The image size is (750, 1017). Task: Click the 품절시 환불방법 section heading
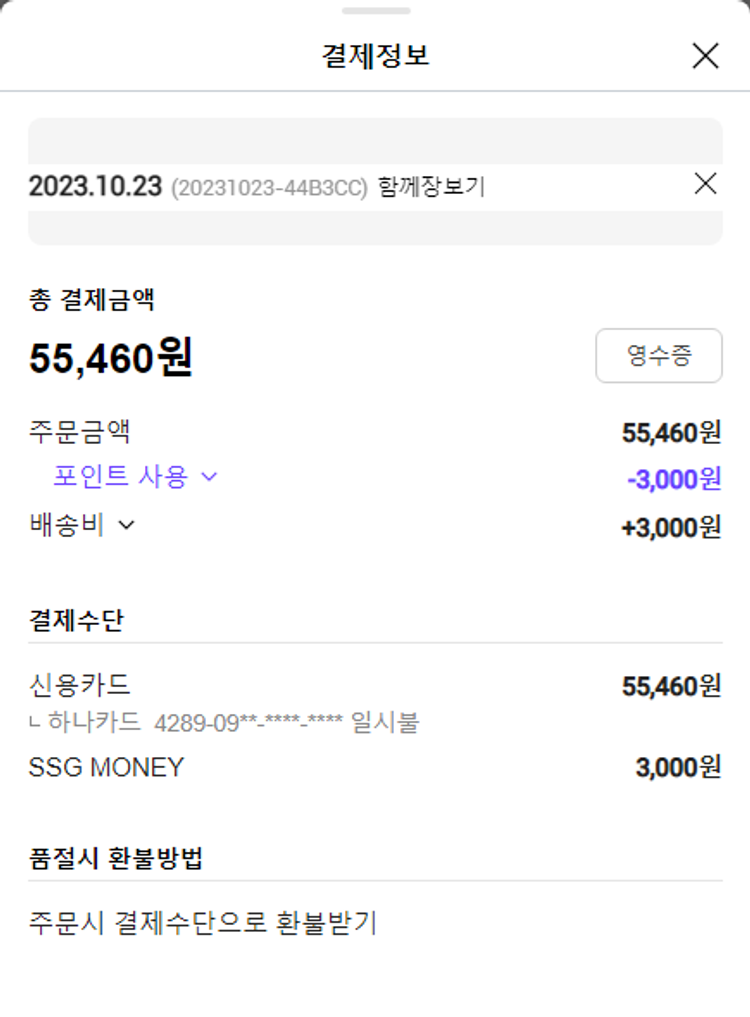[x=118, y=858]
